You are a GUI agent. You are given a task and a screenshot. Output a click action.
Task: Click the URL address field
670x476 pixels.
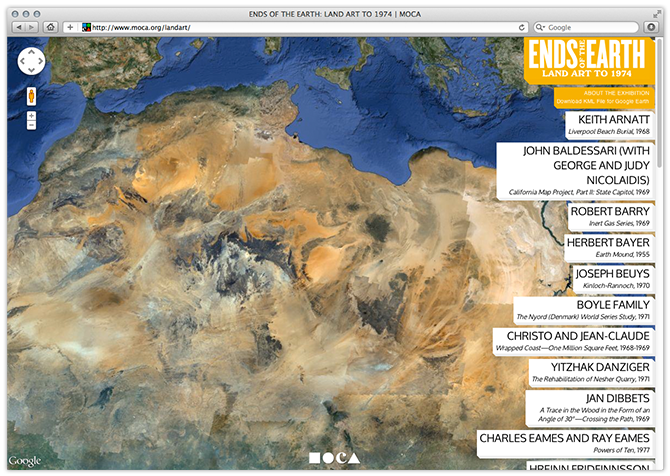296,27
